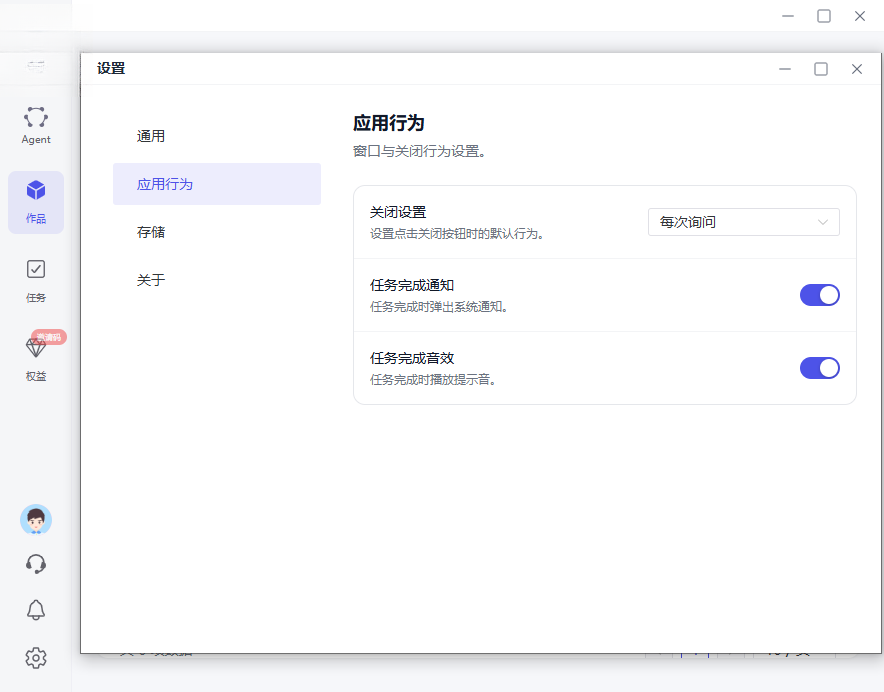This screenshot has width=884, height=692.
Task: Click the 设置 window title text
Action: [110, 68]
